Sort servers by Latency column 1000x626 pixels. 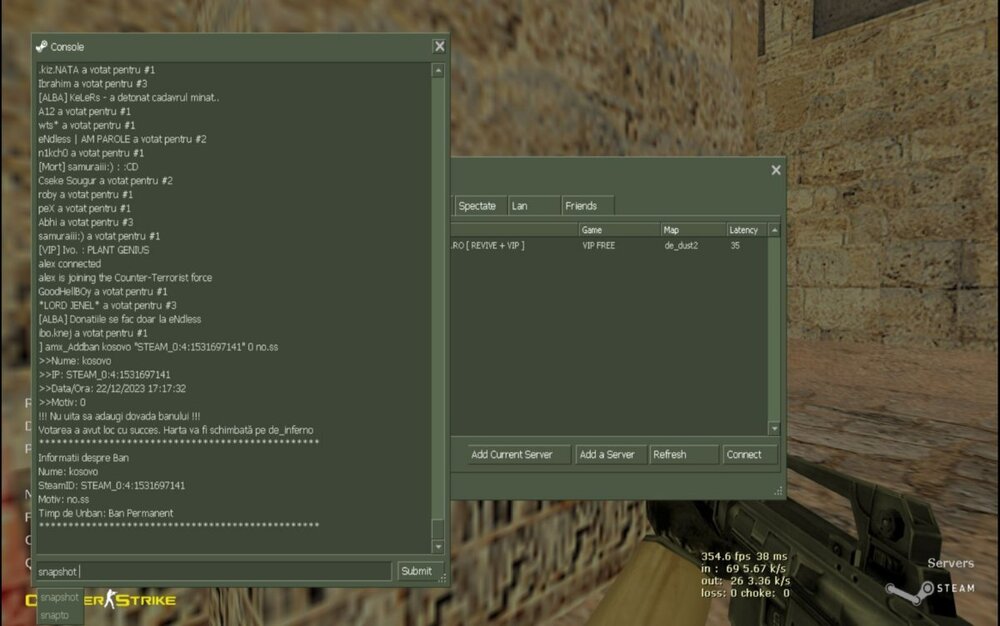point(744,230)
